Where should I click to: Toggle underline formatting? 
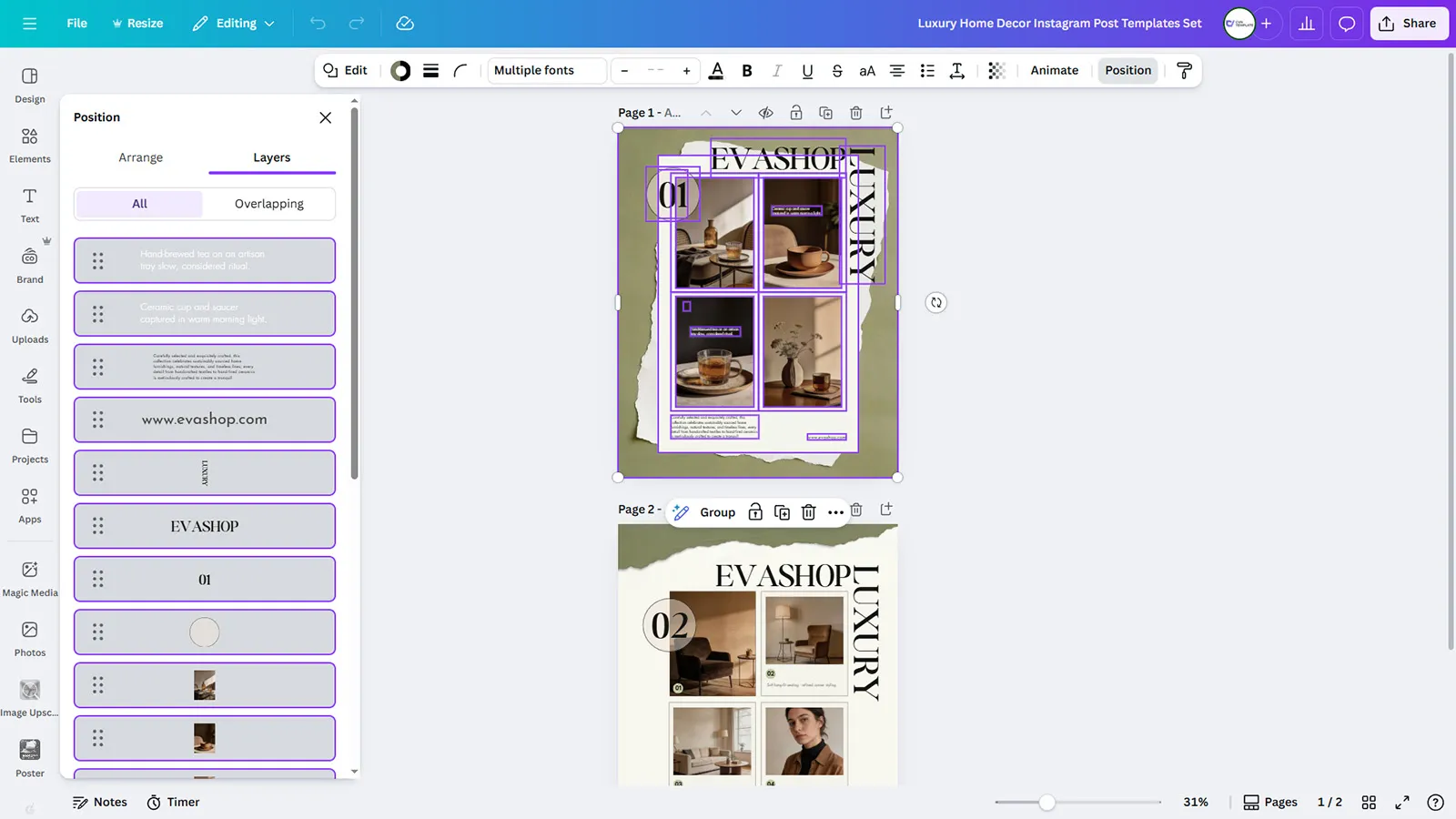806,71
